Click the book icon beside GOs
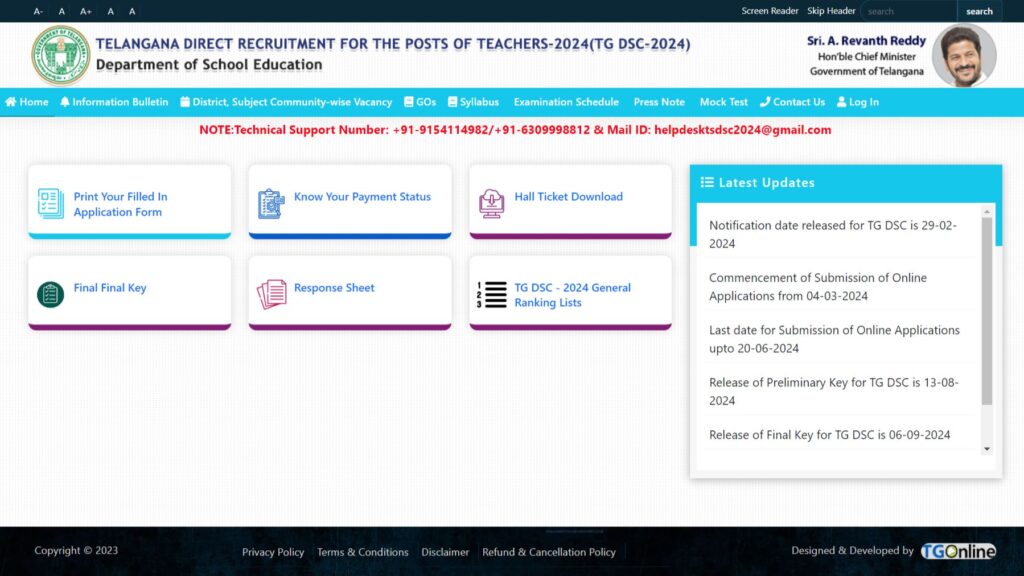This screenshot has width=1024, height=576. [x=409, y=102]
